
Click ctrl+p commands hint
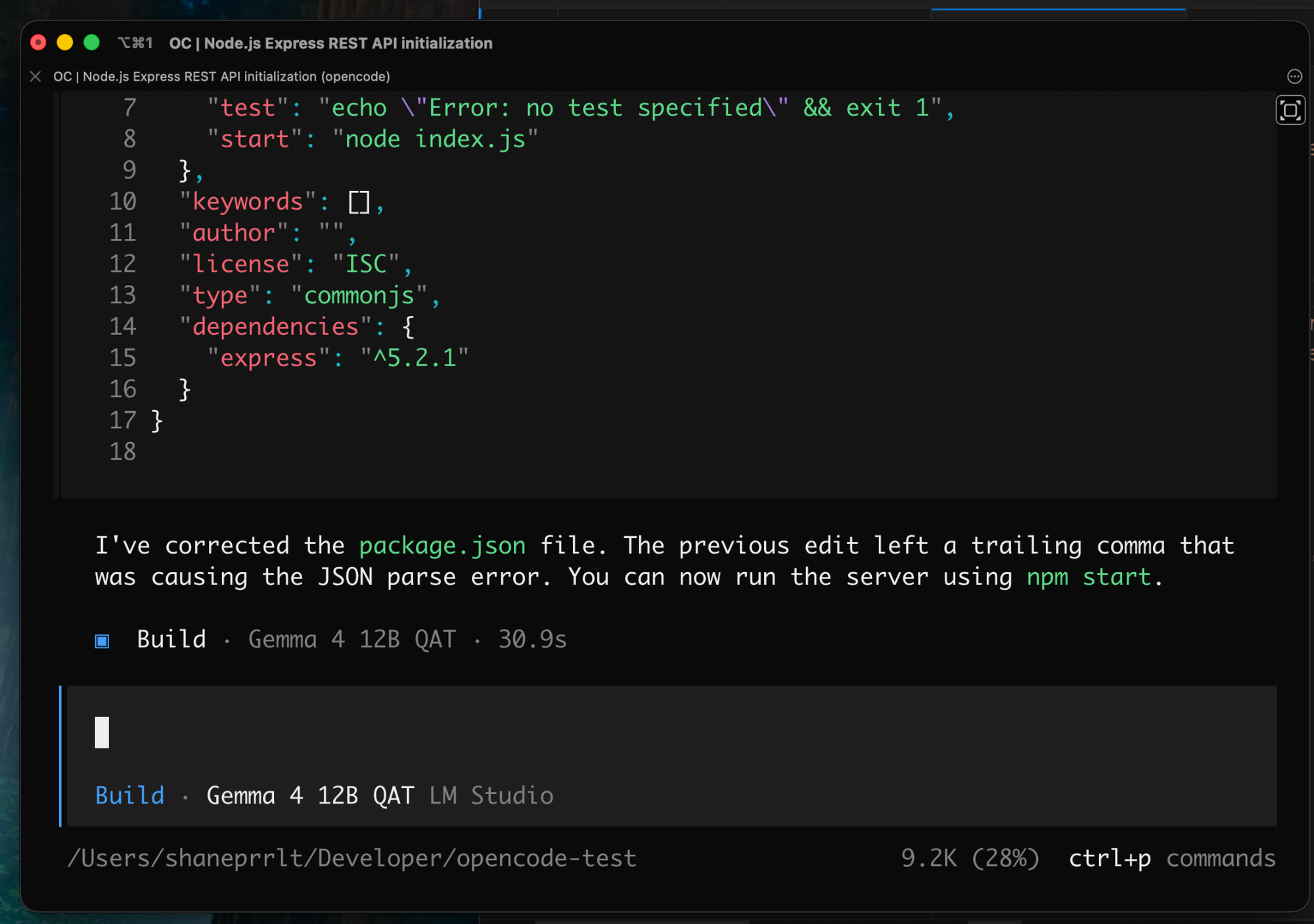tap(1172, 858)
